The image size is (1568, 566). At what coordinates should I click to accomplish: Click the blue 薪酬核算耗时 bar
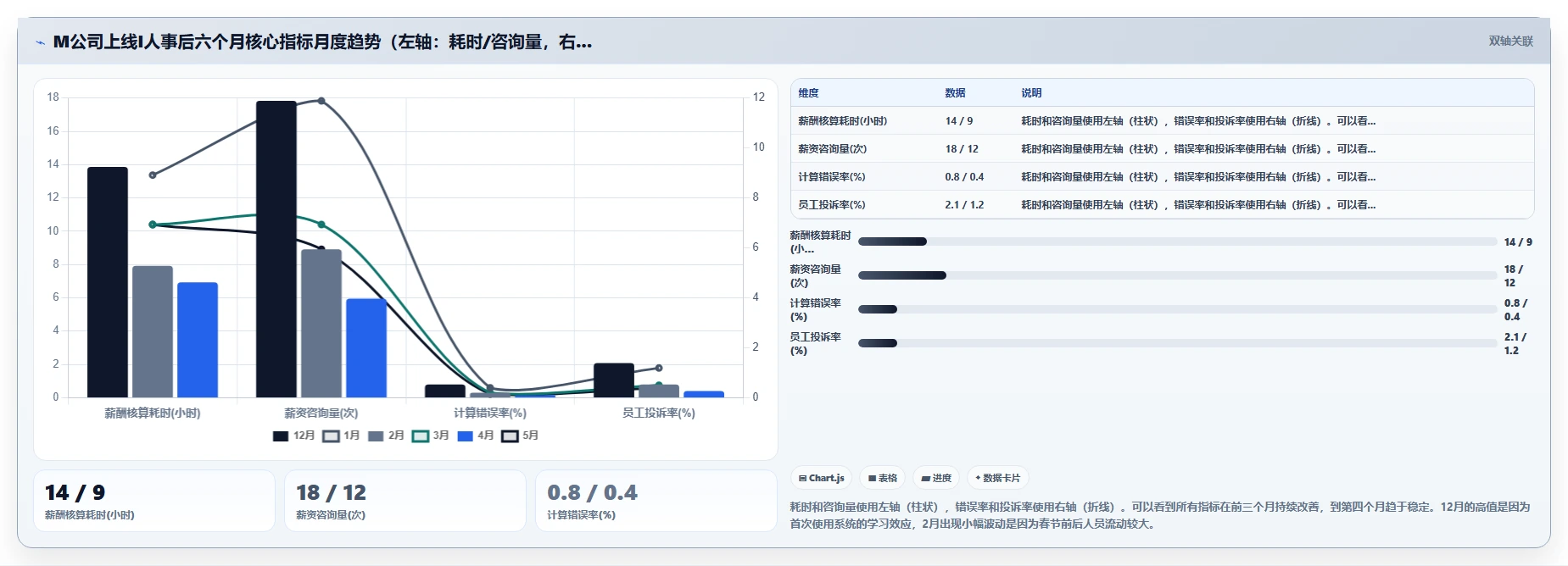[198, 340]
